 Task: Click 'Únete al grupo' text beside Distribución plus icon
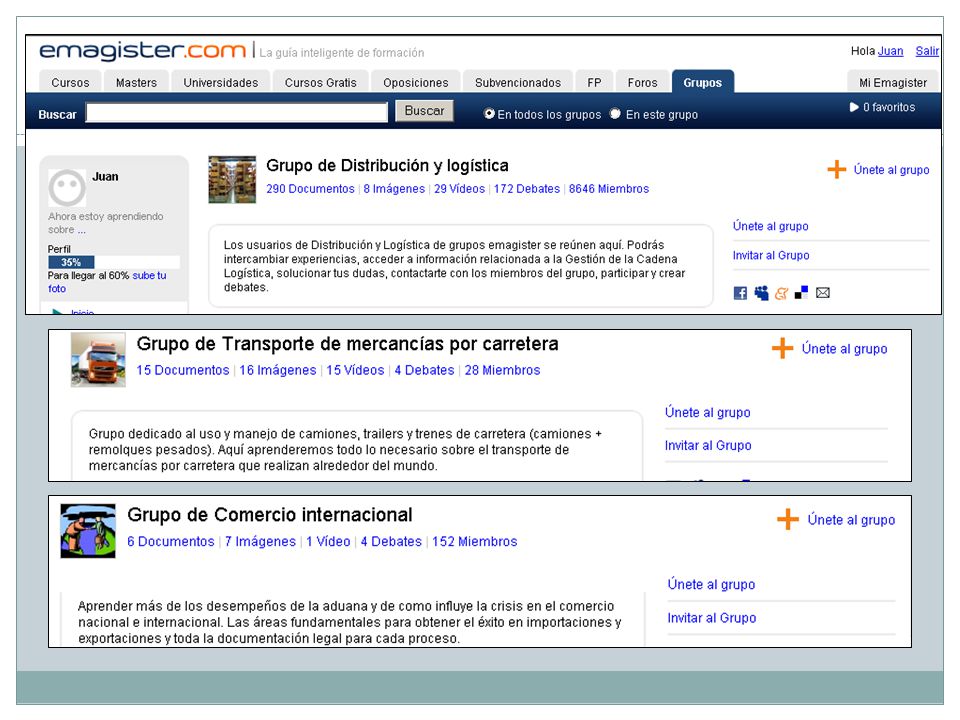pos(891,170)
